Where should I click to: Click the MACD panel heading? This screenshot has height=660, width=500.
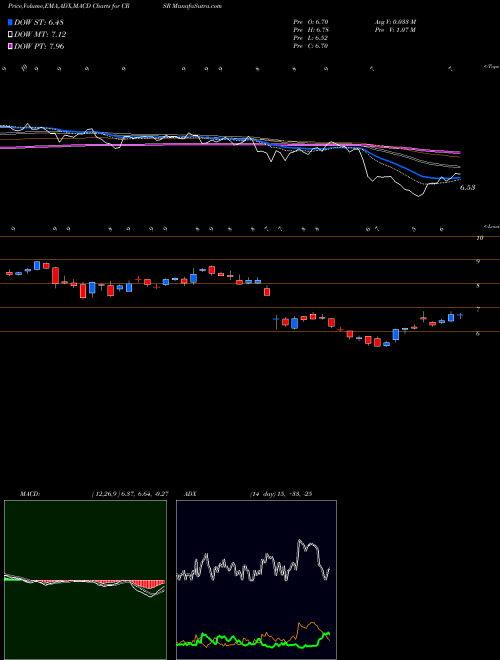[x=29, y=494]
